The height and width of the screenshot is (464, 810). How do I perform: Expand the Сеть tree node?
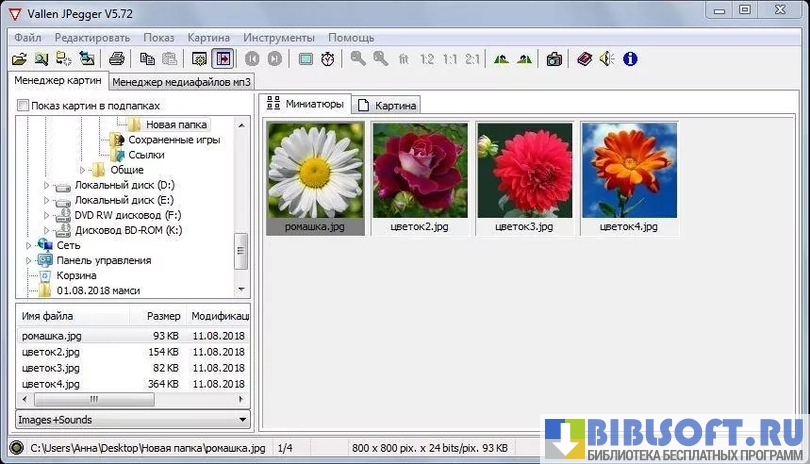pyautogui.click(x=29, y=245)
